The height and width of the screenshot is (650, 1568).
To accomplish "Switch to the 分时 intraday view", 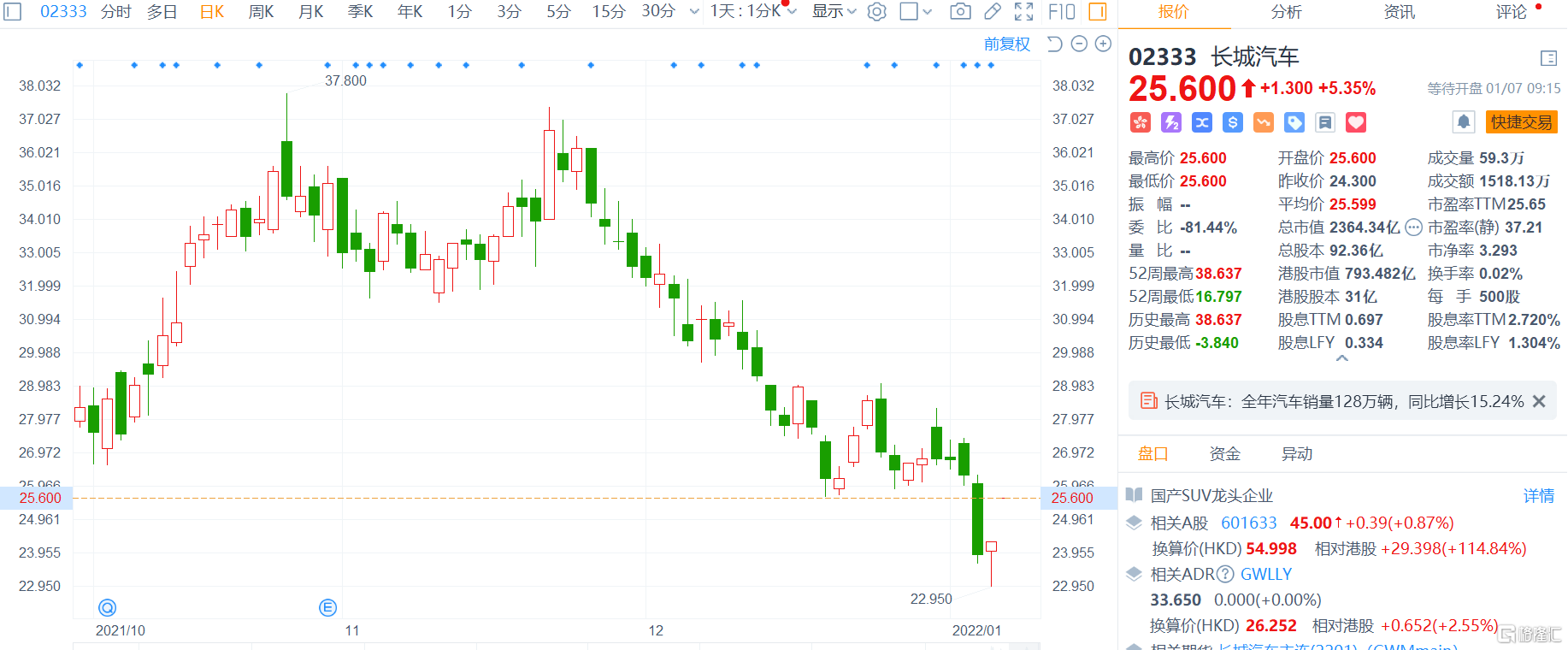I will (115, 11).
